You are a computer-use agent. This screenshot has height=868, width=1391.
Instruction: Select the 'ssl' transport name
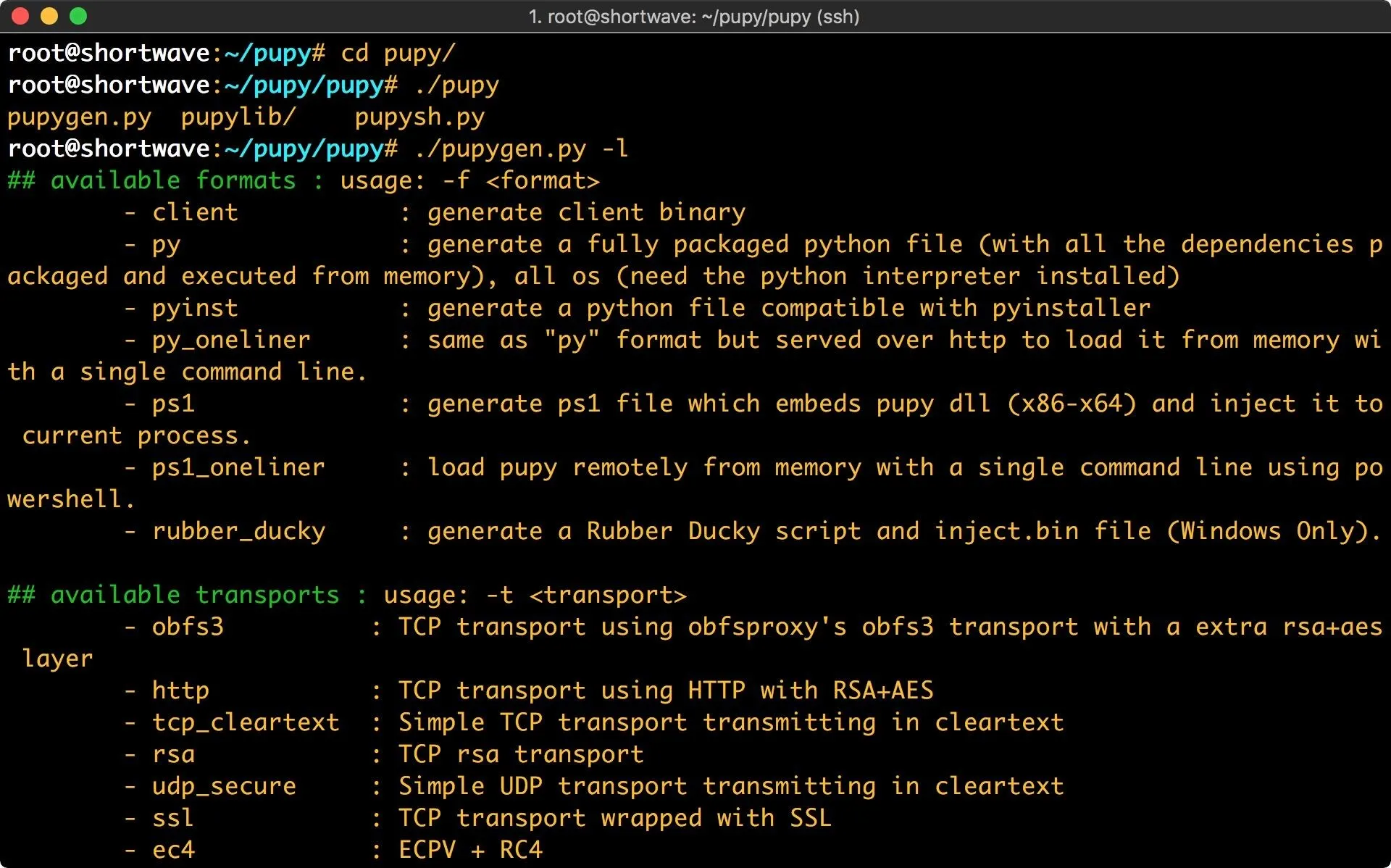(x=174, y=819)
